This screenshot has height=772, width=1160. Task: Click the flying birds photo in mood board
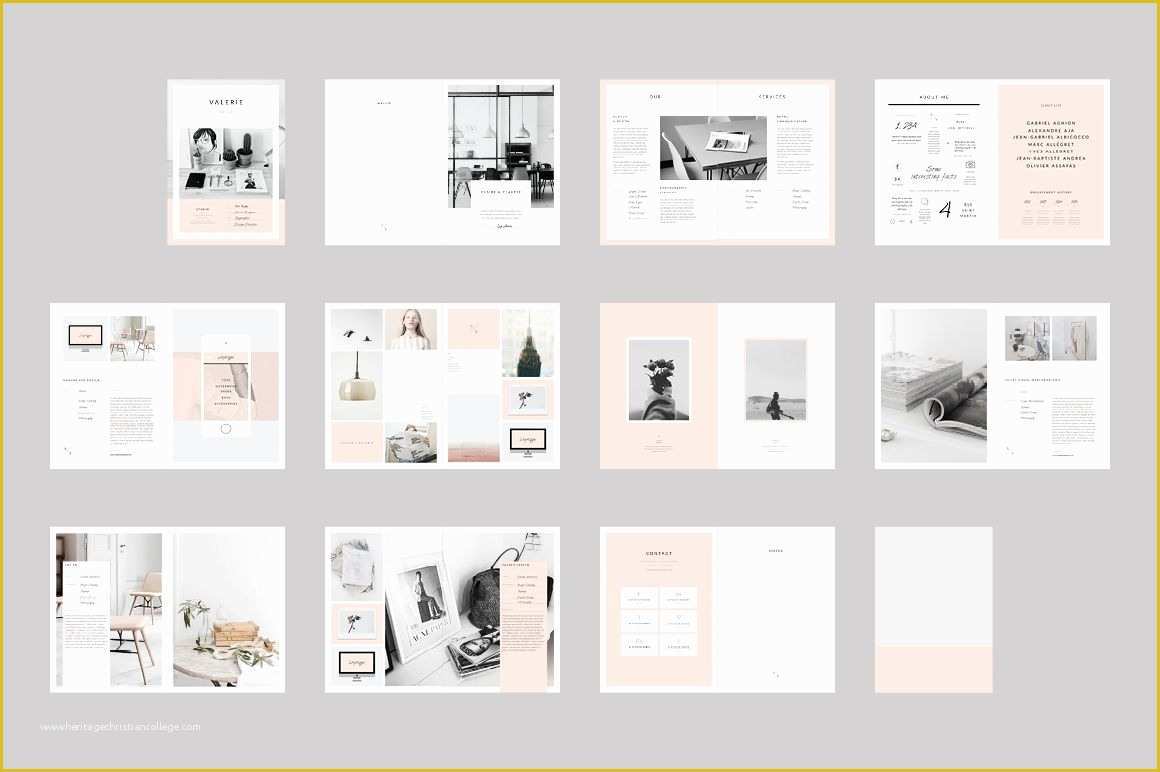pyautogui.click(x=357, y=329)
